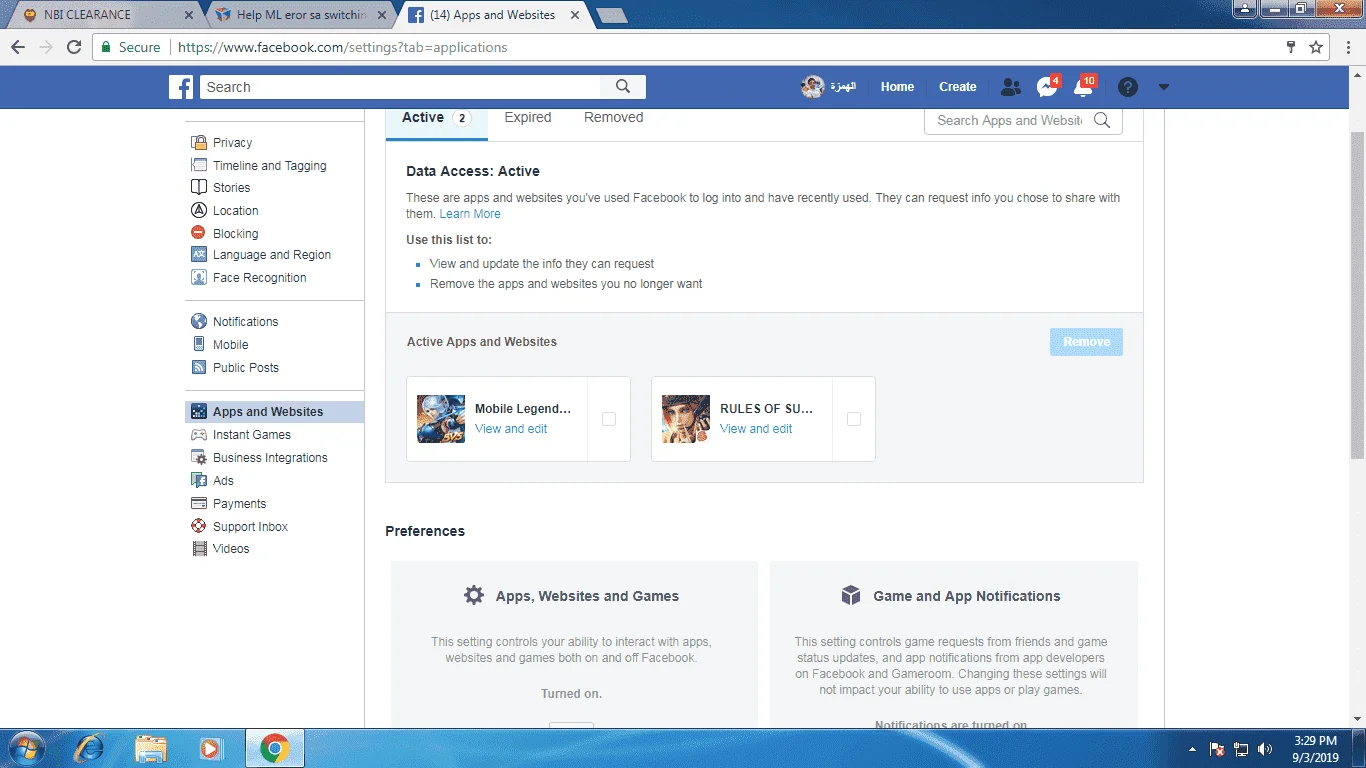
Task: Click the Face Recognition icon
Action: point(198,278)
